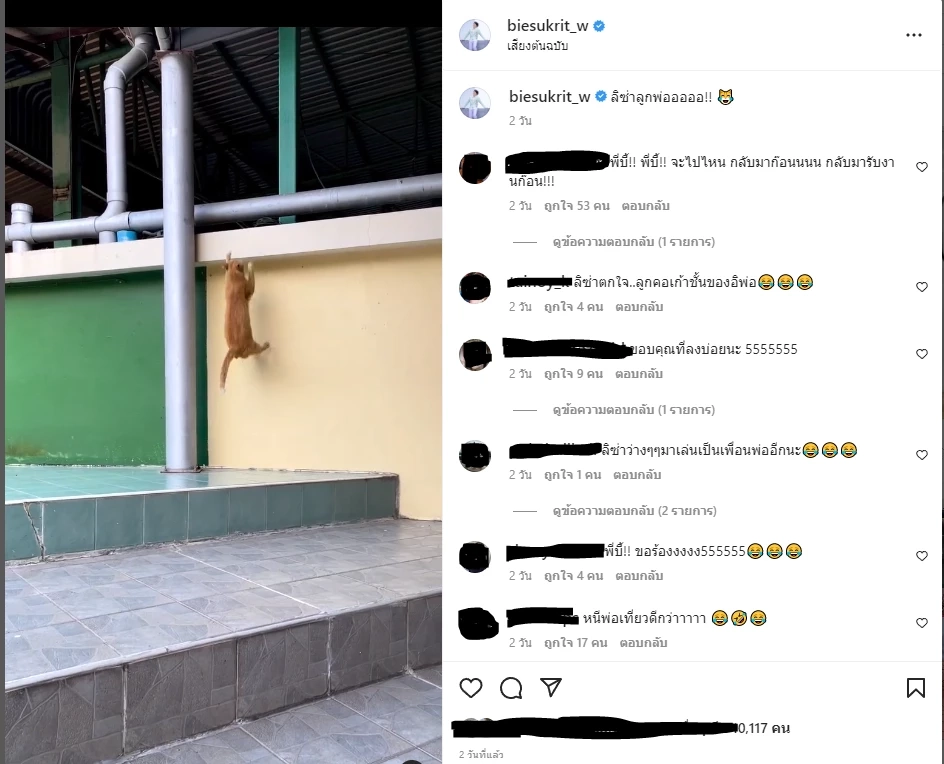
Task: Expand the 2 replies view link
Action: tap(635, 511)
